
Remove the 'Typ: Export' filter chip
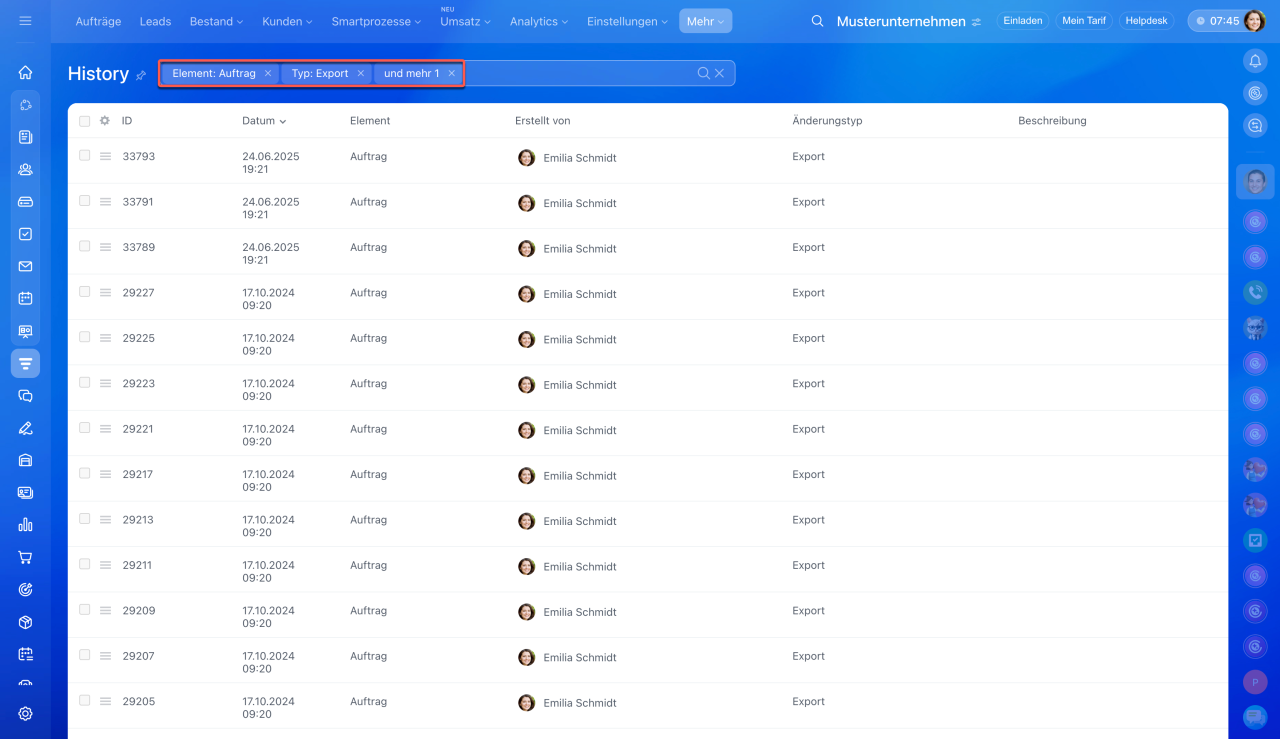[361, 73]
